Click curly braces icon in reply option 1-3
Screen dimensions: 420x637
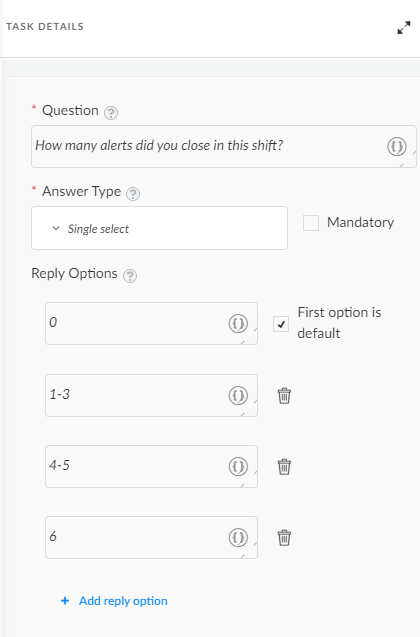[x=238, y=395]
